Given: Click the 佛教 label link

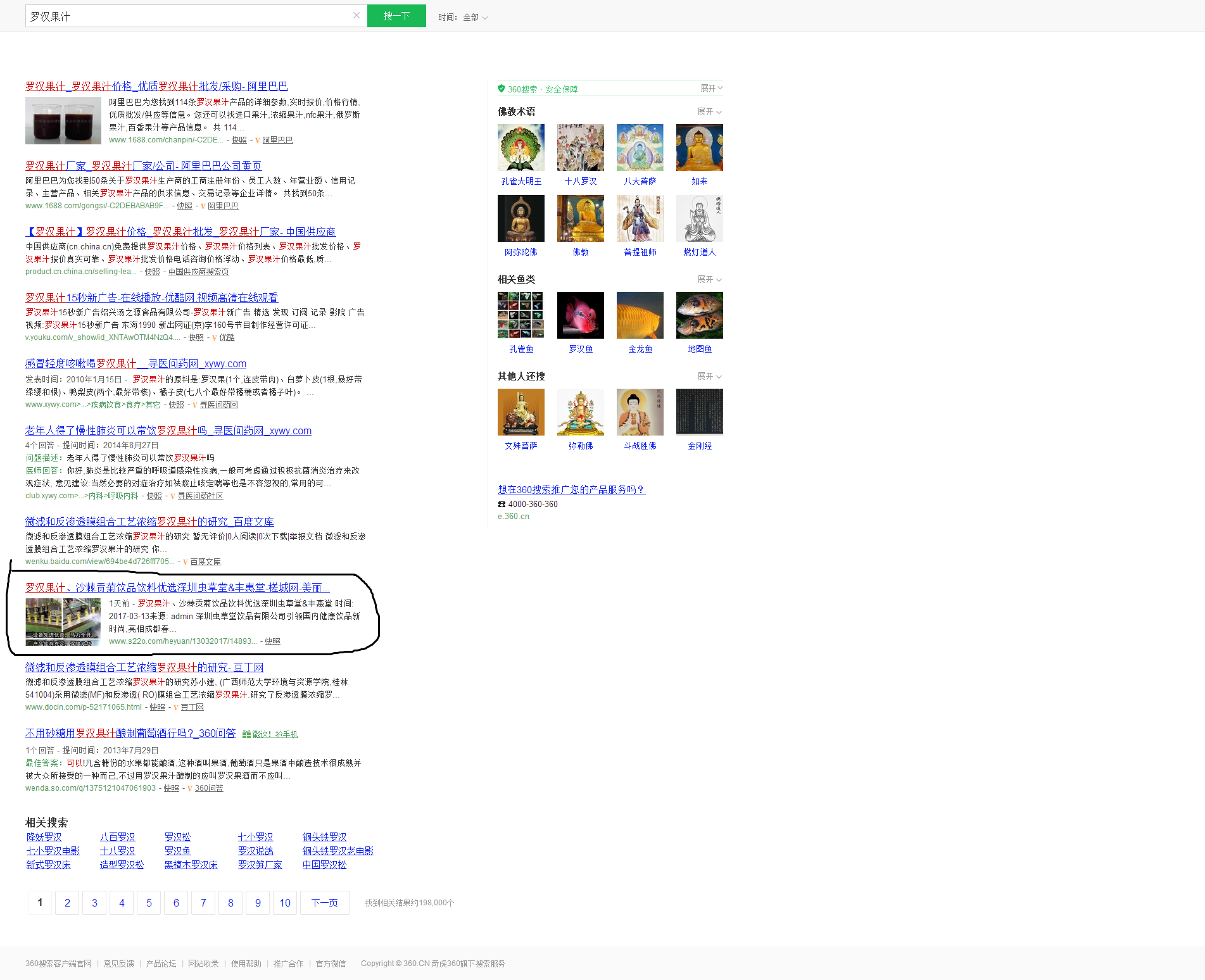Looking at the screenshot, I should [581, 252].
